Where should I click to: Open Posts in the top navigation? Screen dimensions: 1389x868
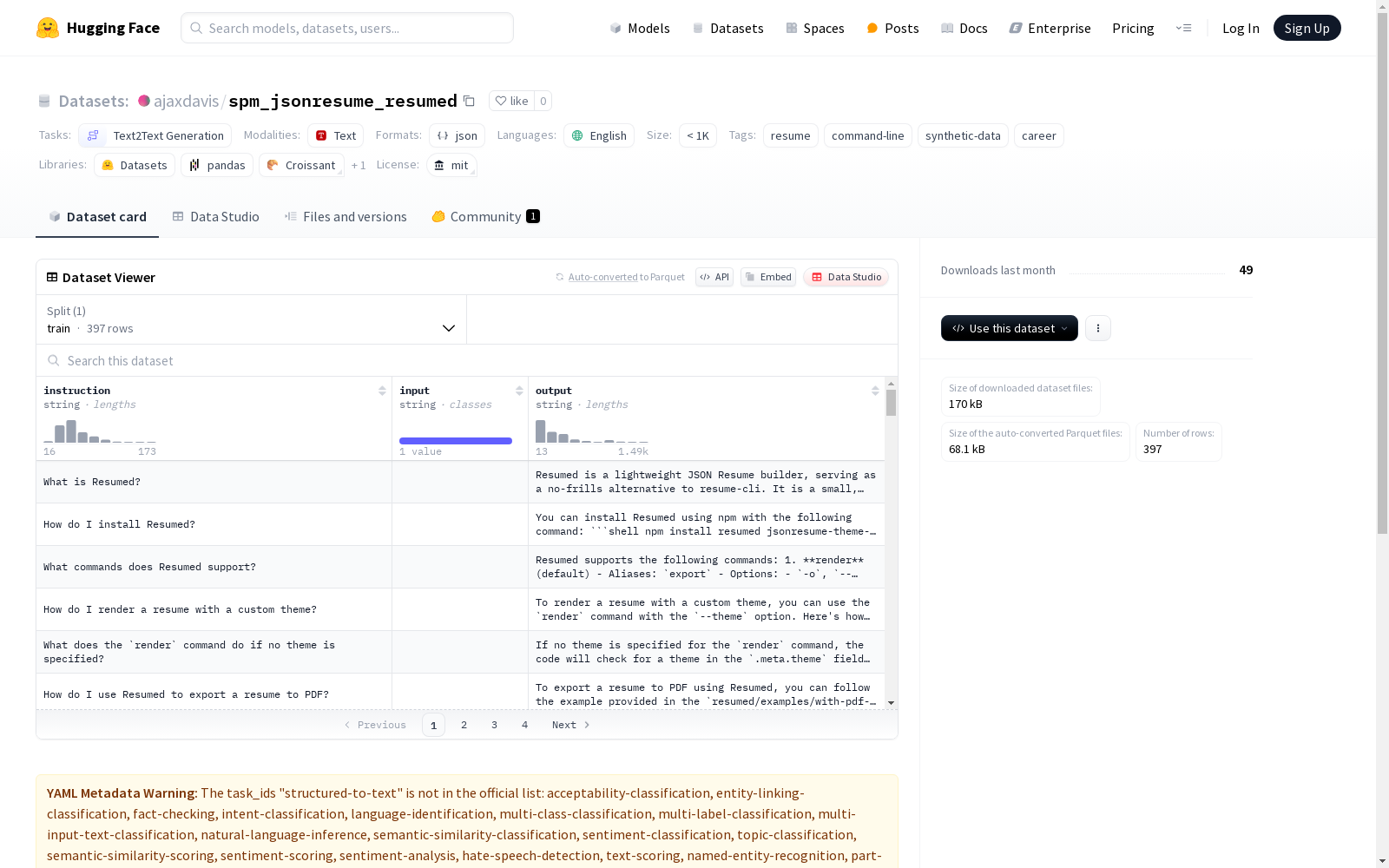point(892,28)
